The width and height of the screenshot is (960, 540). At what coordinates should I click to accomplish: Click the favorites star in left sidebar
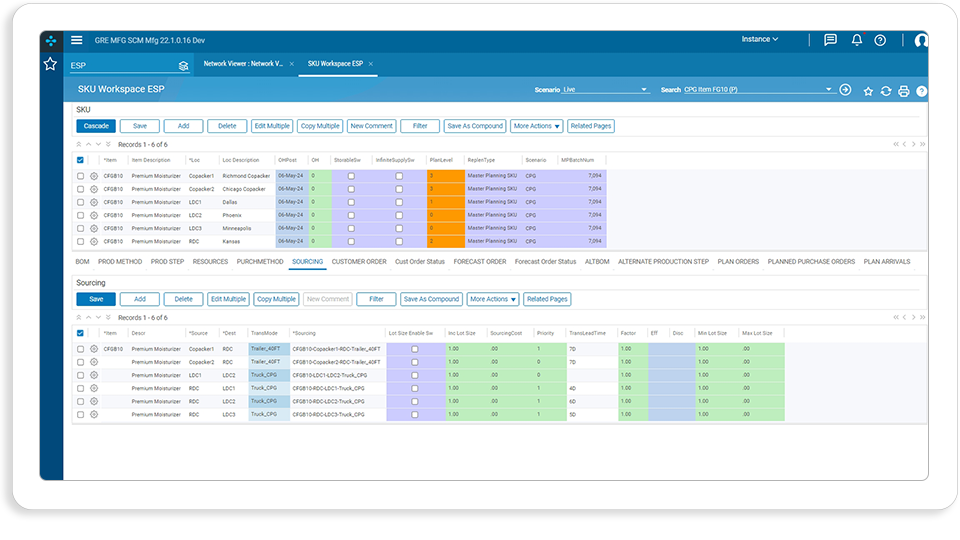50,64
